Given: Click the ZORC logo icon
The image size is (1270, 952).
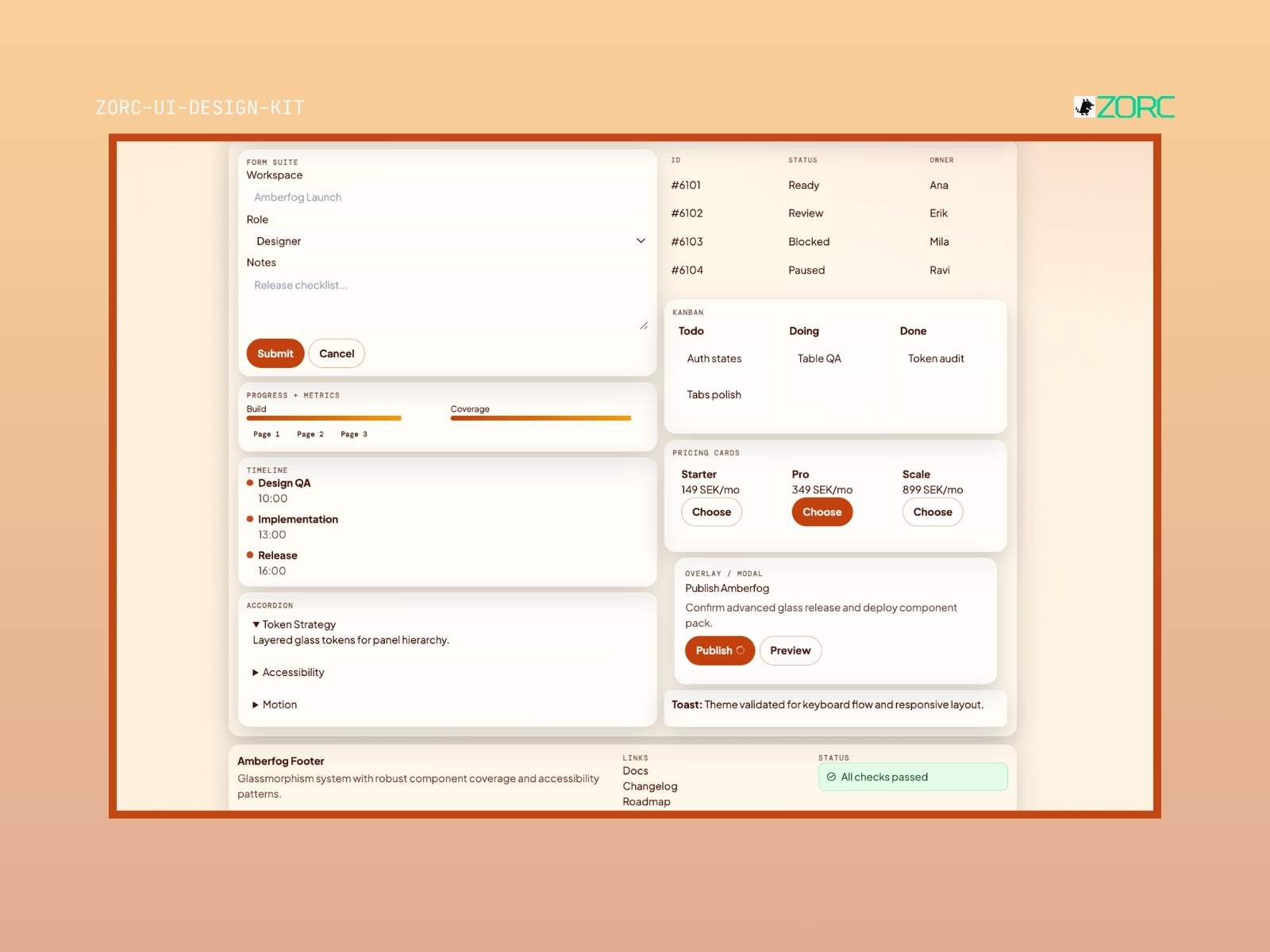Looking at the screenshot, I should click(x=1084, y=107).
